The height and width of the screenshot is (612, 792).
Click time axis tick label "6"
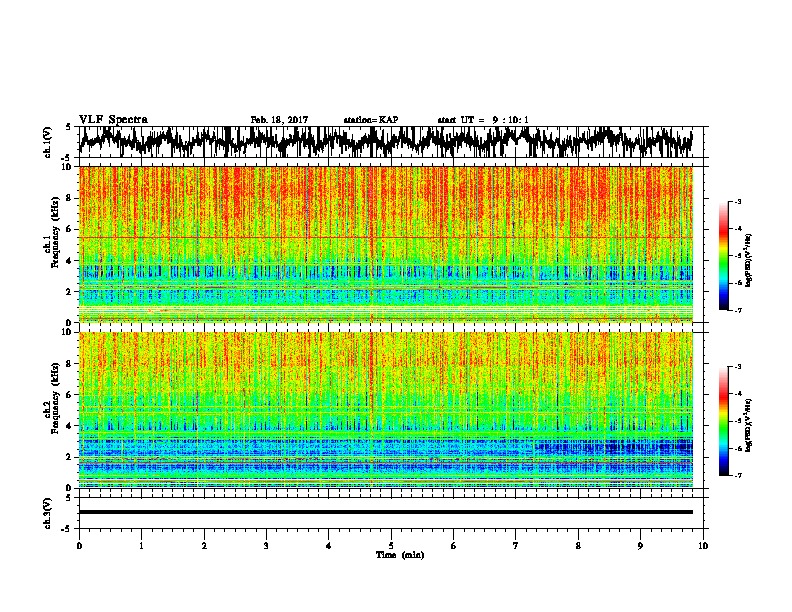pos(454,546)
